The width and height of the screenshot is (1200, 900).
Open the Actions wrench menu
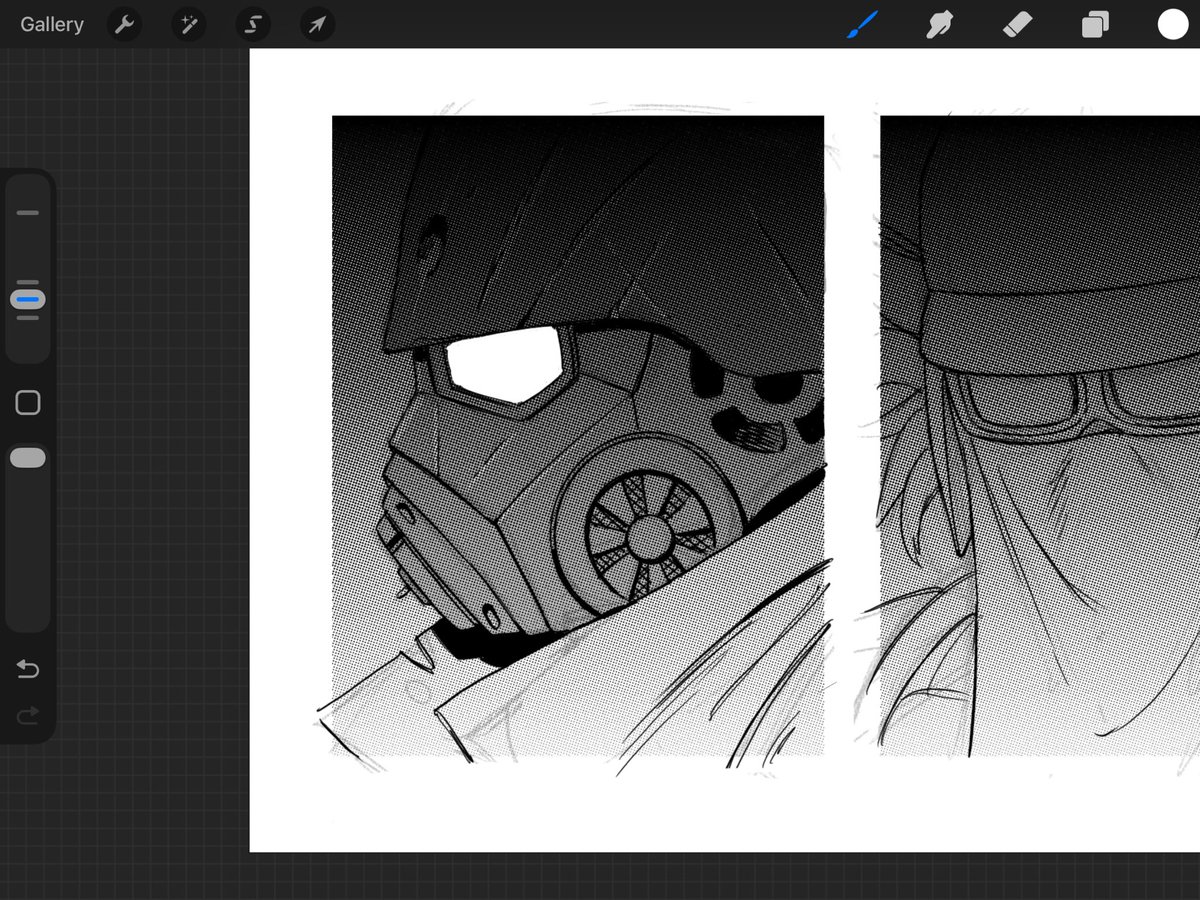124,24
